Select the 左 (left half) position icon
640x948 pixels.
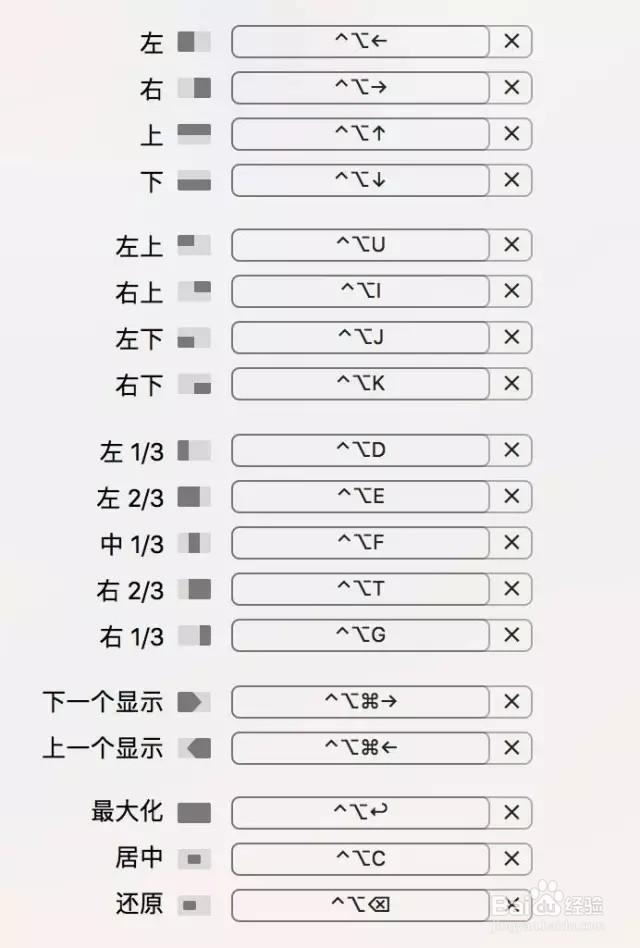196,42
